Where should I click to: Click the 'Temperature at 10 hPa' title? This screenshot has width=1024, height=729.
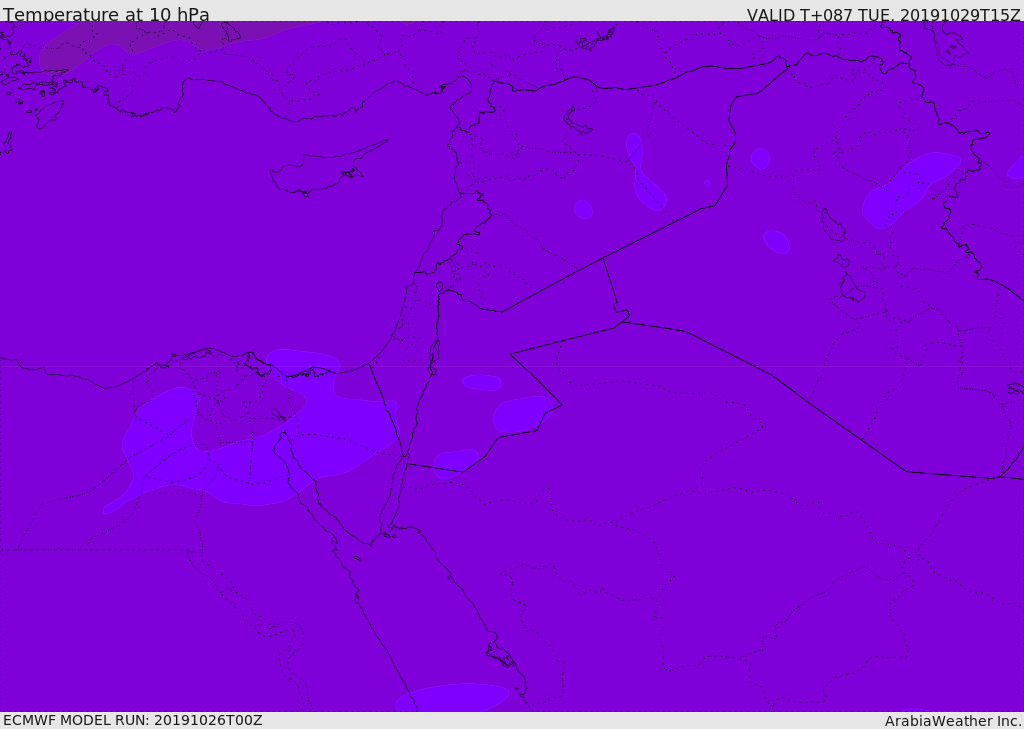106,15
